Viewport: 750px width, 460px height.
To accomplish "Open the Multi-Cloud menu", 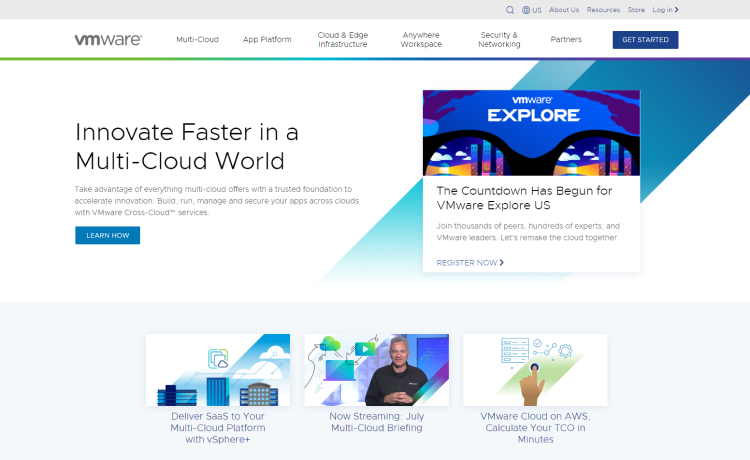I will coord(197,39).
